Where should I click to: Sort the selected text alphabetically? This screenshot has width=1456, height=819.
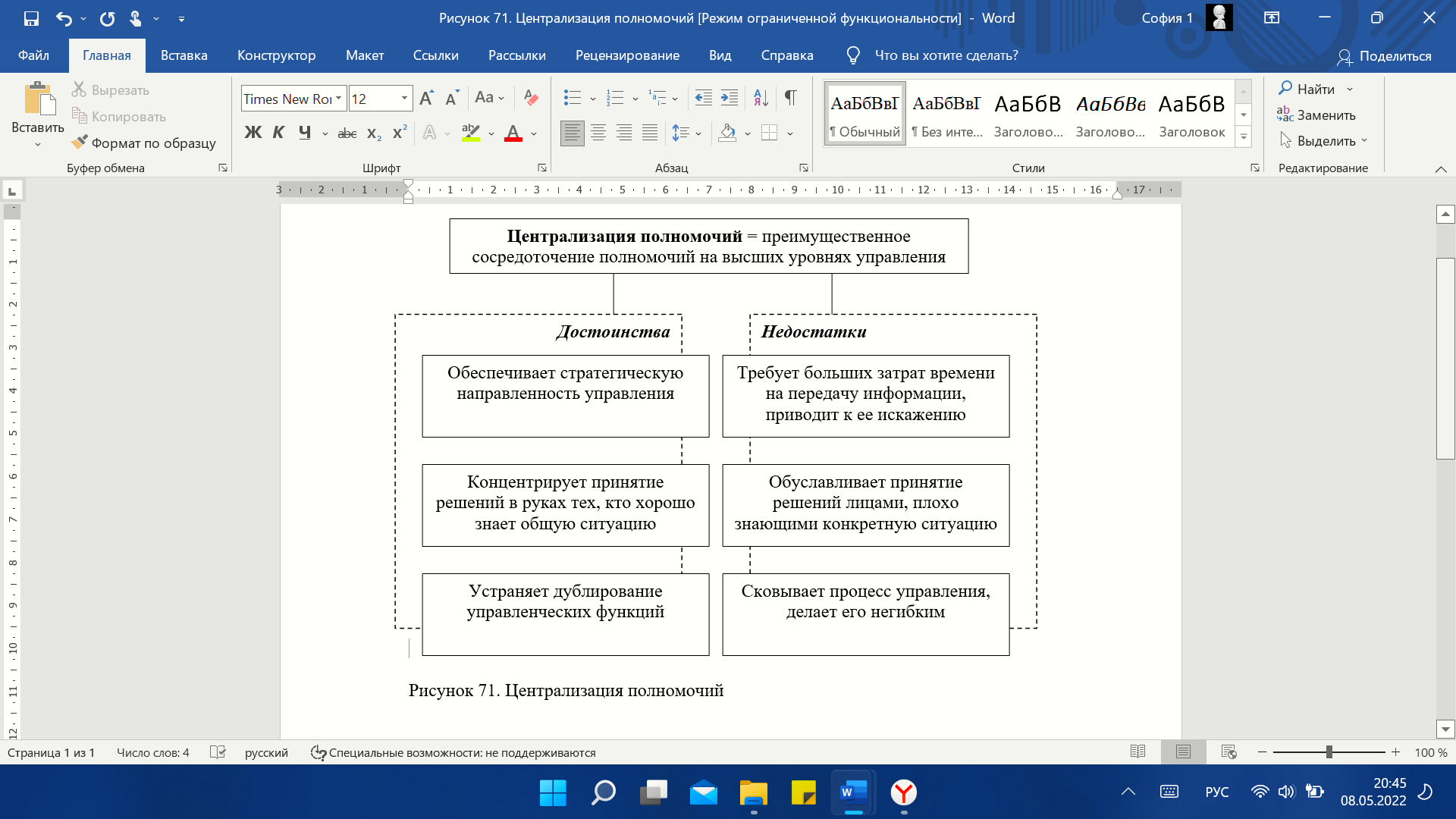(761, 98)
